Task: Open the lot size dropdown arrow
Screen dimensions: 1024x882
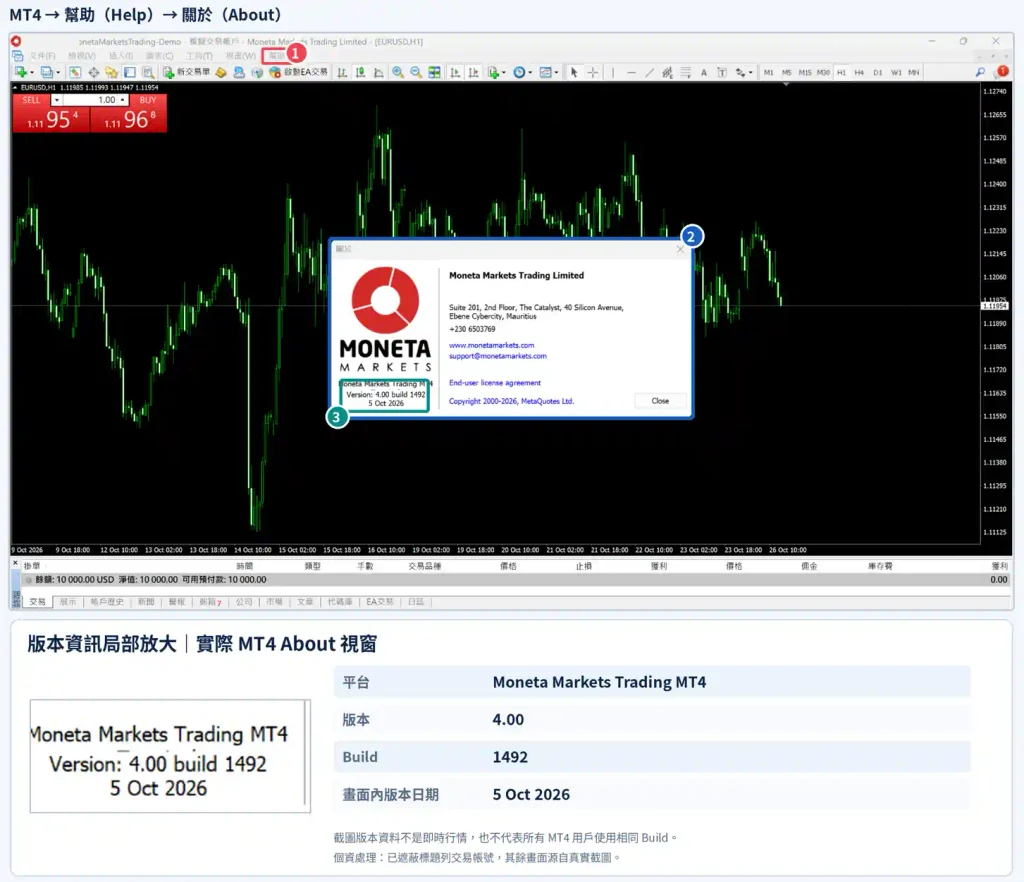Action: coord(57,100)
